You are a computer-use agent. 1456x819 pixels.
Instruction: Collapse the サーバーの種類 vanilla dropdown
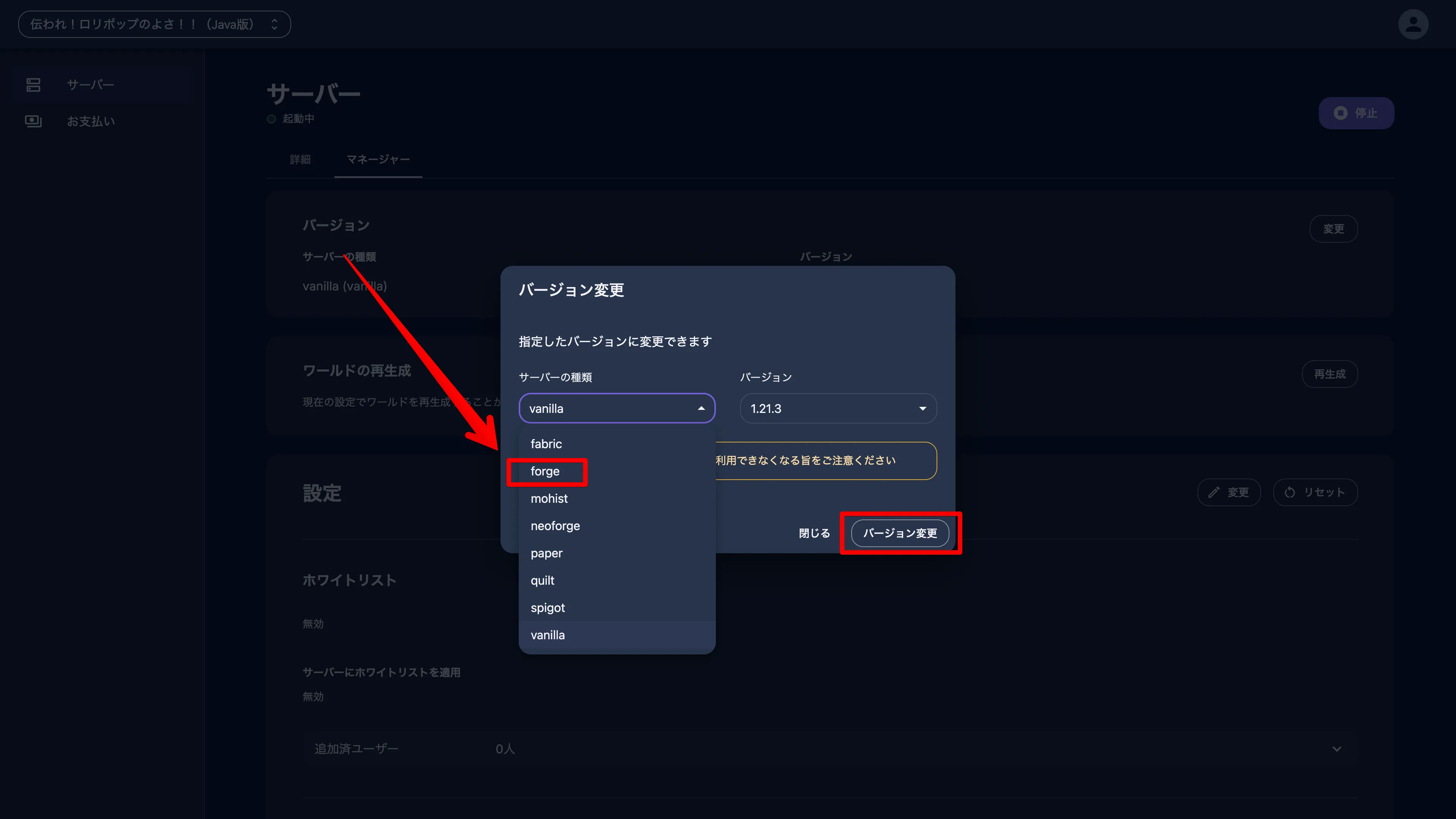tap(617, 408)
